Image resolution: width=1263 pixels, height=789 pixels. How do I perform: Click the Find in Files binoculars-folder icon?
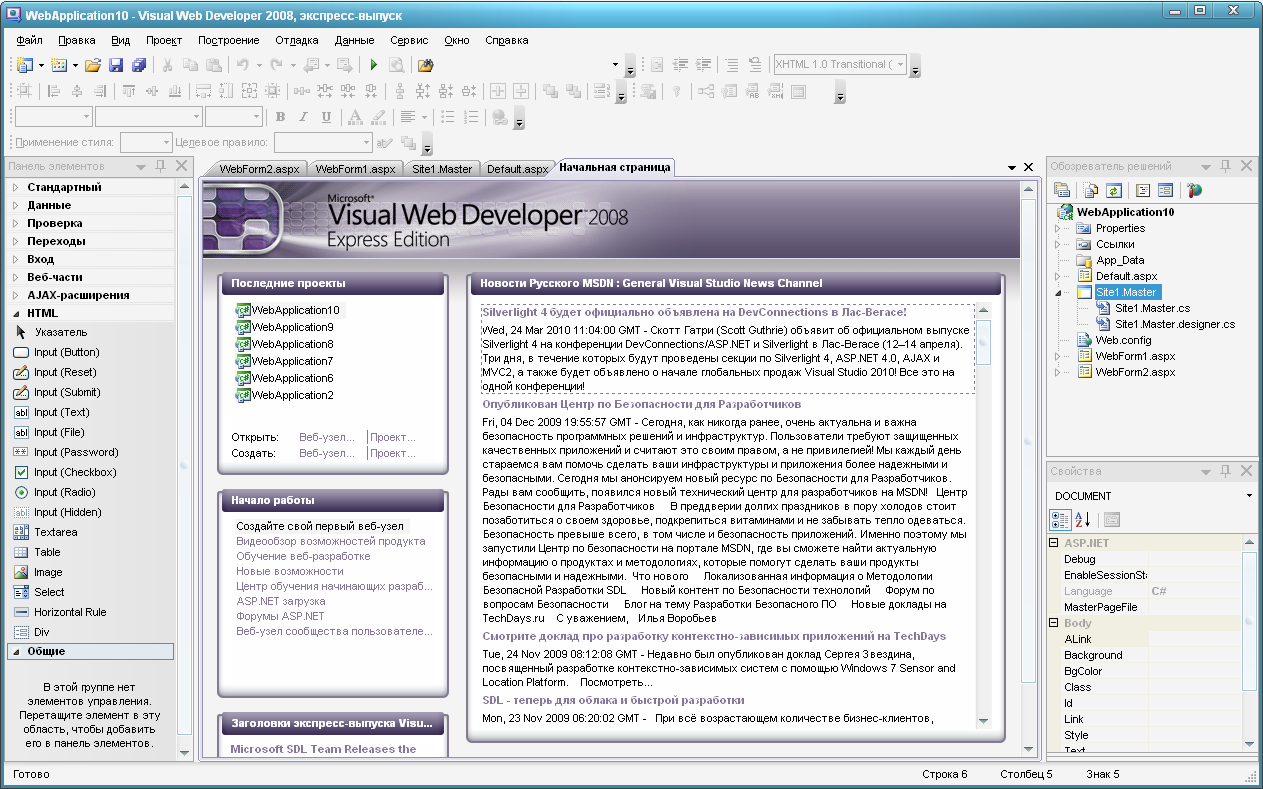pos(425,65)
